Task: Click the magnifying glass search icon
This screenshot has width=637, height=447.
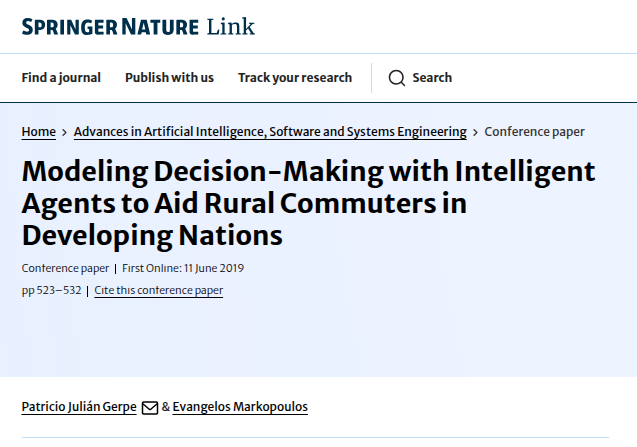Action: (x=397, y=78)
